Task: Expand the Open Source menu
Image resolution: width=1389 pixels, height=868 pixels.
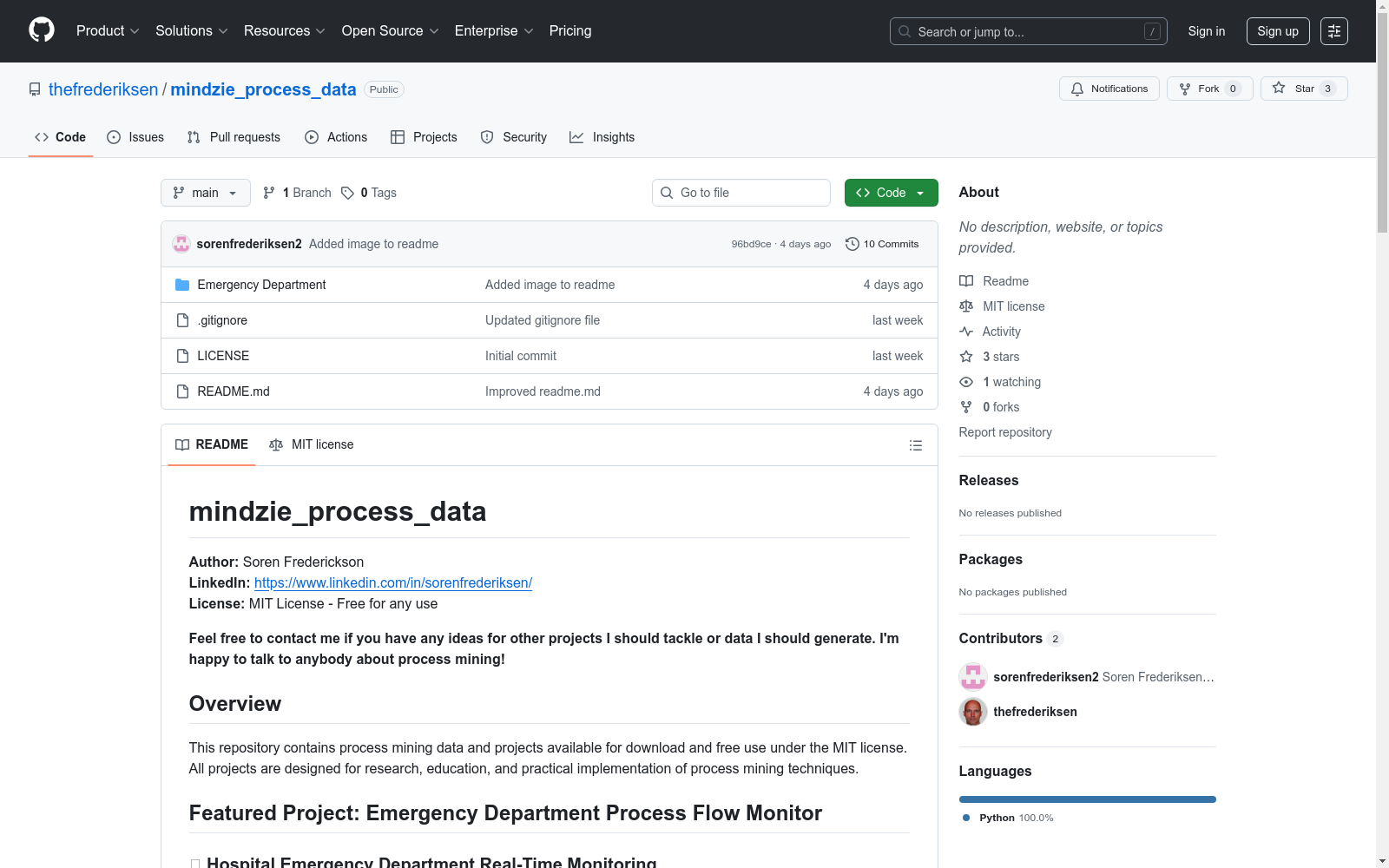Action: click(391, 31)
